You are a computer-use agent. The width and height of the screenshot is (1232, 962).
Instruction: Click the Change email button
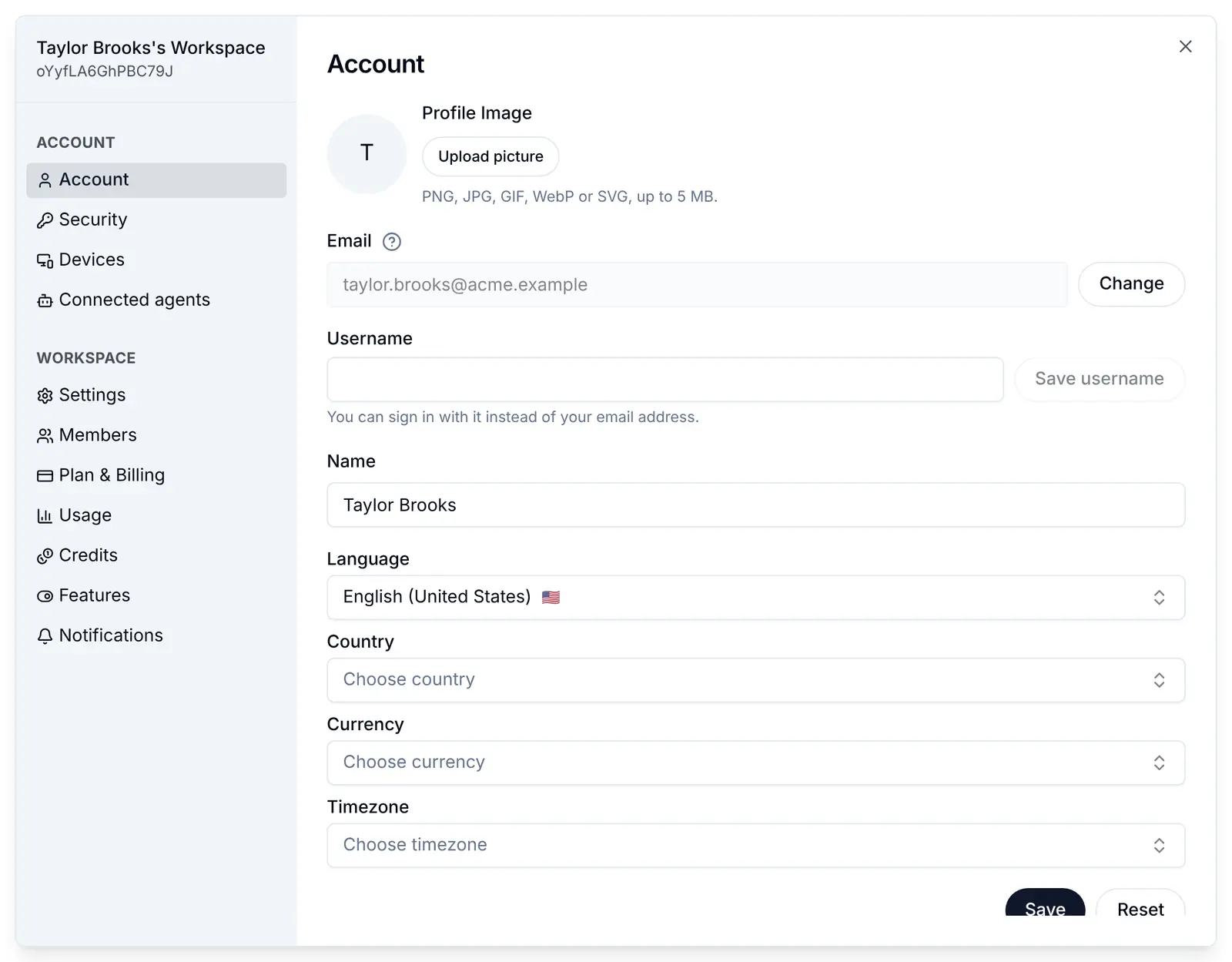click(1131, 284)
